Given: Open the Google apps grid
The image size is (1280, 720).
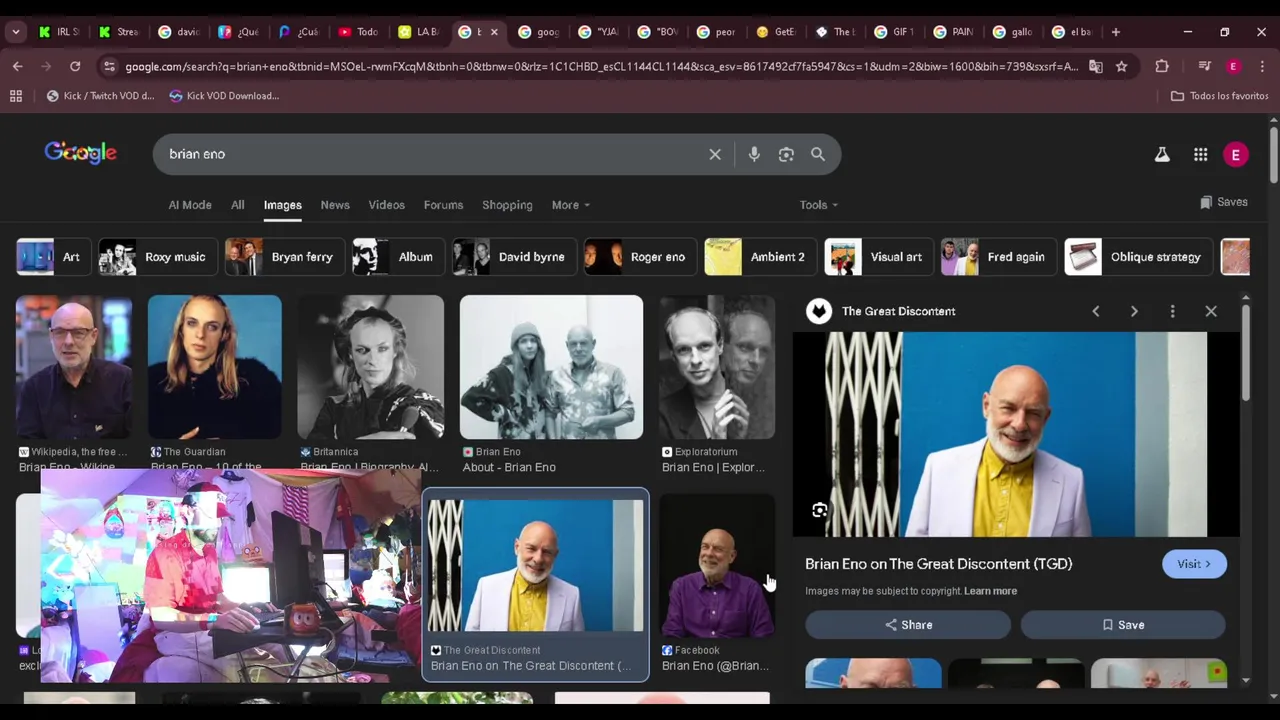Looking at the screenshot, I should tap(1200, 155).
